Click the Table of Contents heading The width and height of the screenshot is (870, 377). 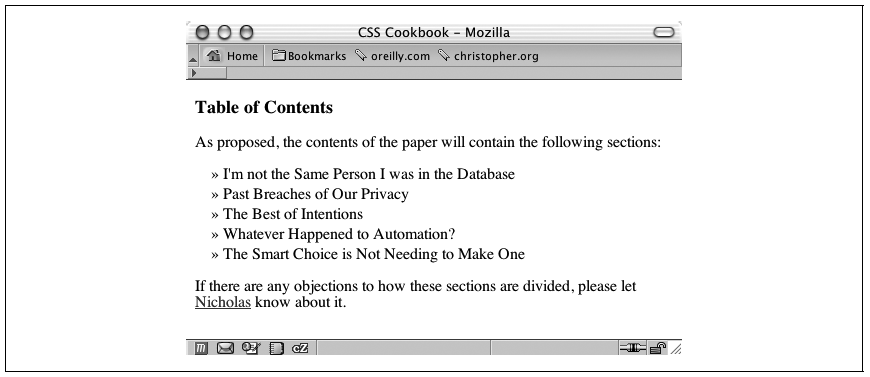[264, 107]
